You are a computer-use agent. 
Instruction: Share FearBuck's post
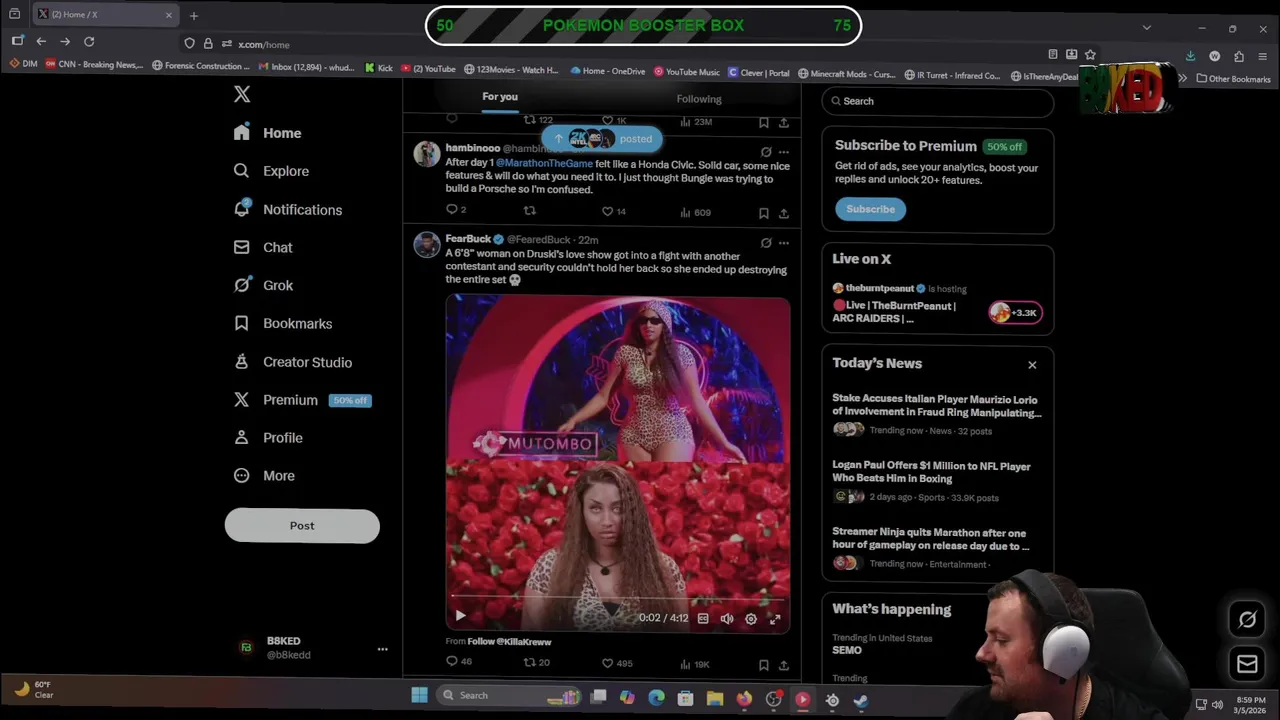coord(784,664)
